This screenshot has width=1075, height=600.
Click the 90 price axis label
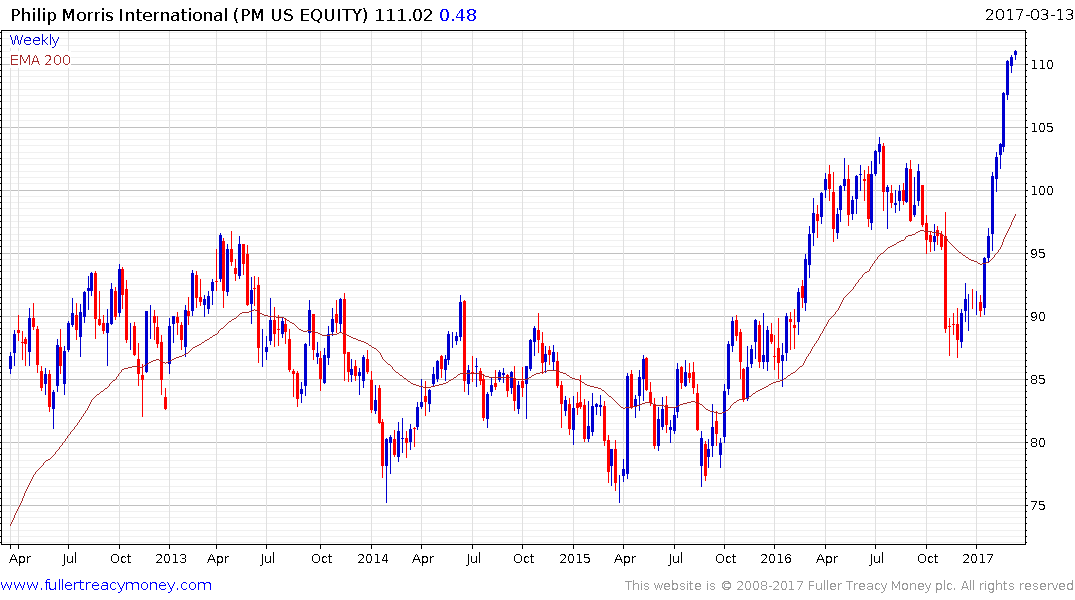point(1038,317)
